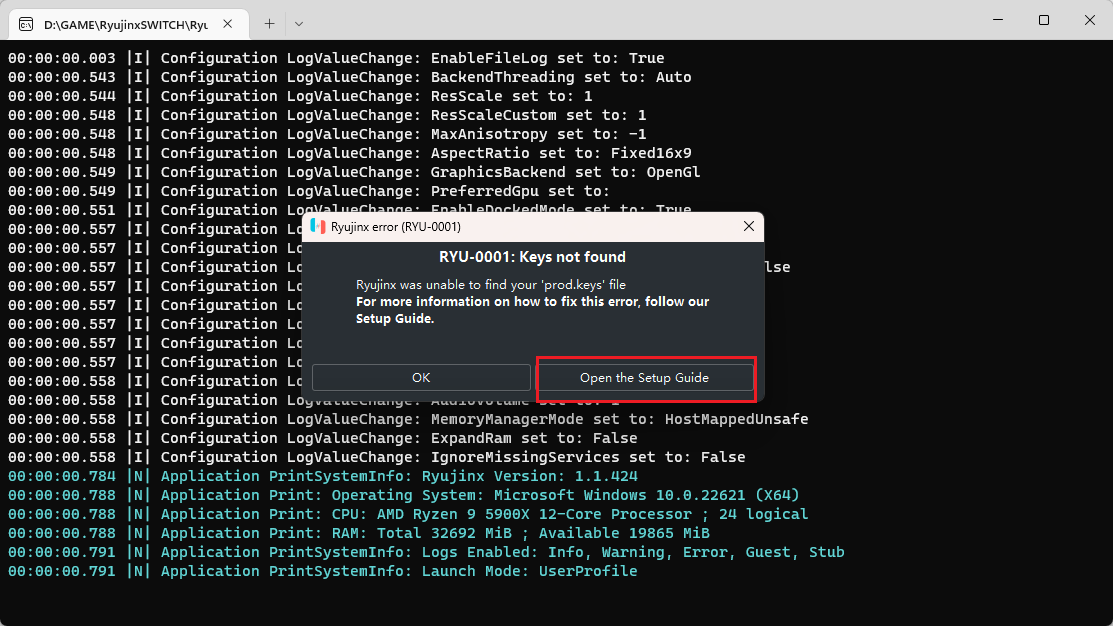Maximize the terminal window
This screenshot has width=1113, height=626.
coord(1043,20)
